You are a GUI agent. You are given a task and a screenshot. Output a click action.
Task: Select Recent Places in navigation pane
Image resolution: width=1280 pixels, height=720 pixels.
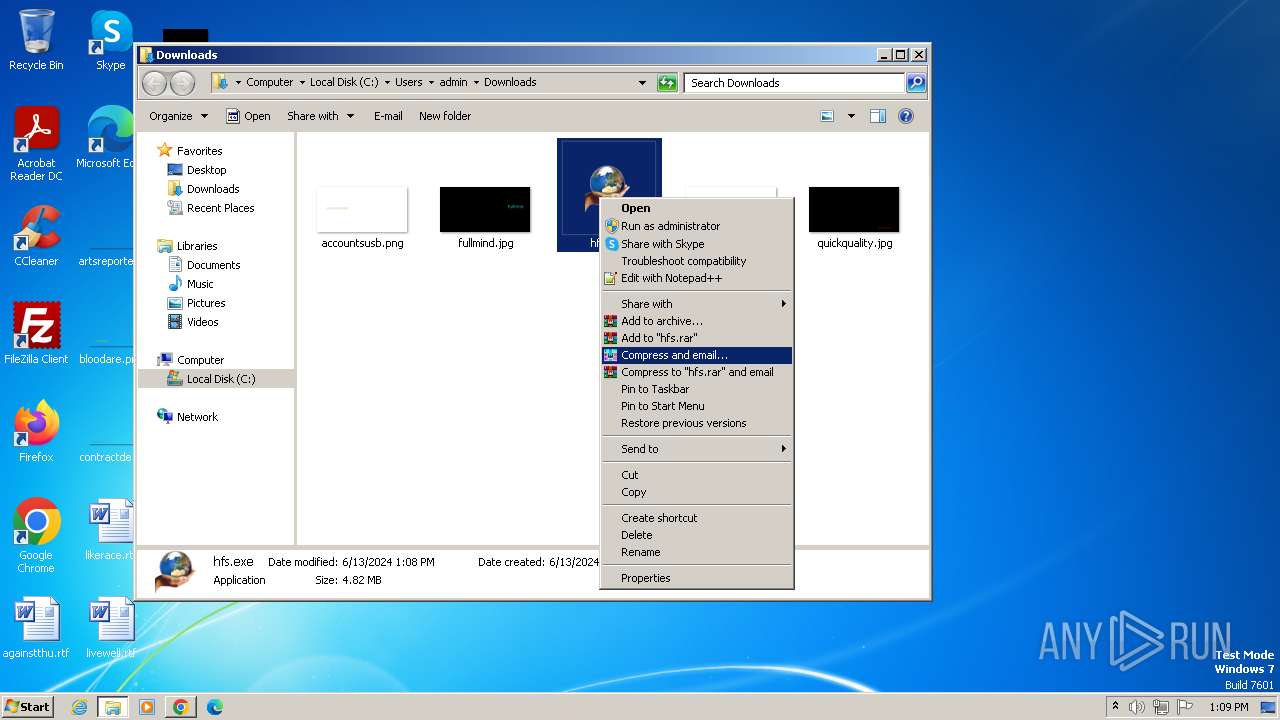220,208
